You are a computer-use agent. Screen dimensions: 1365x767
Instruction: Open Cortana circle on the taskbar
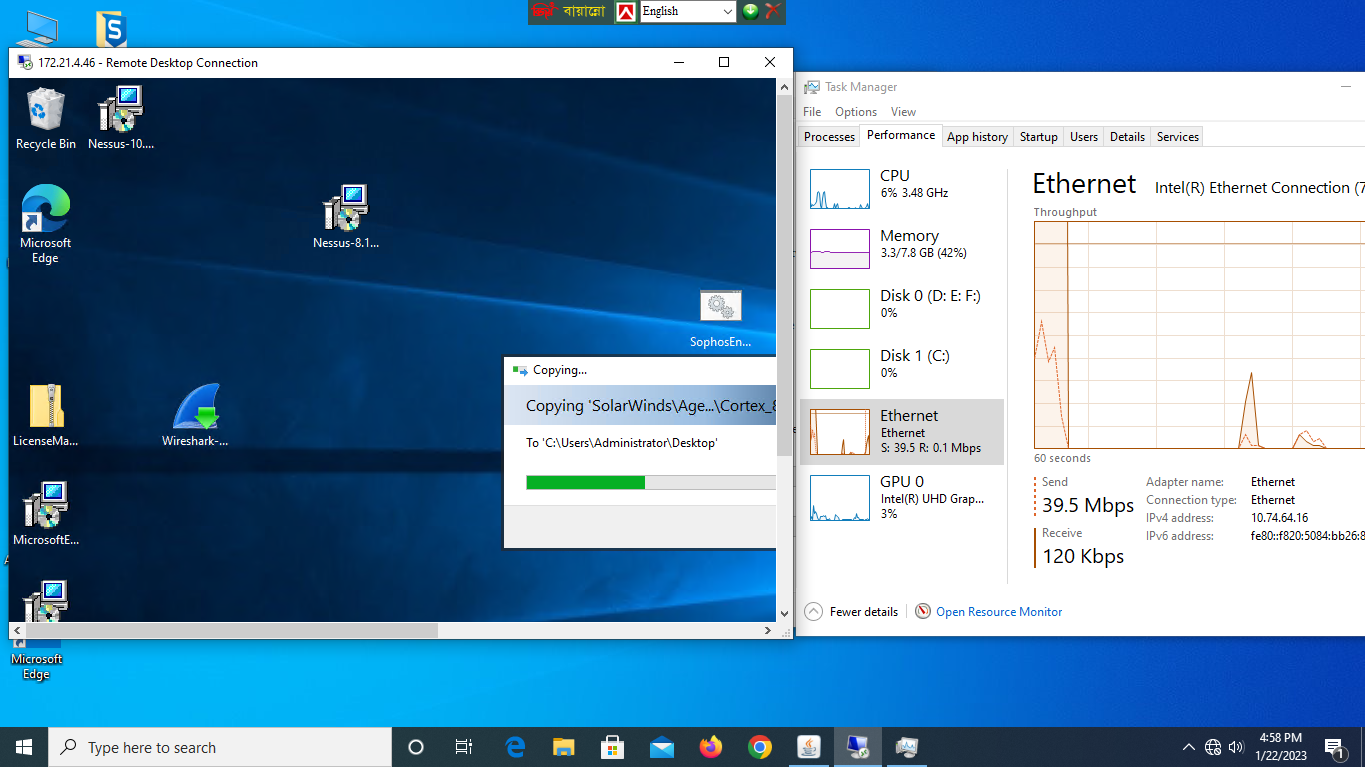point(416,747)
